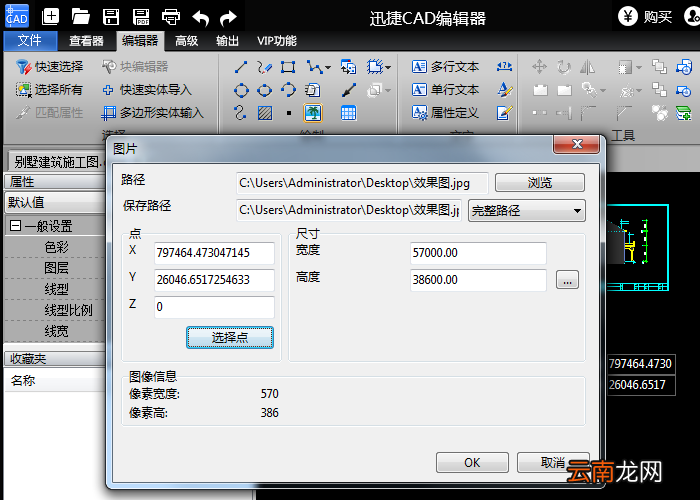Click the 默认值 row in properties
The image size is (700, 500).
55,202
